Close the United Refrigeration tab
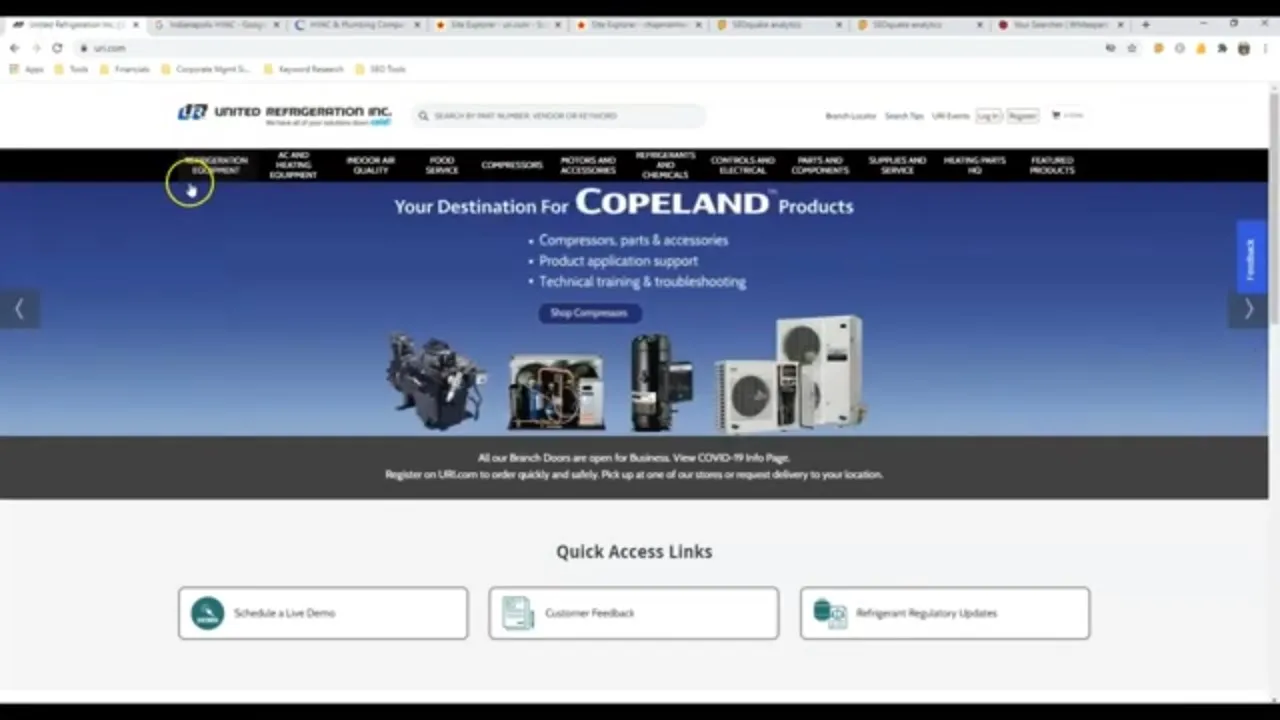This screenshot has height=720, width=1280. [x=136, y=24]
